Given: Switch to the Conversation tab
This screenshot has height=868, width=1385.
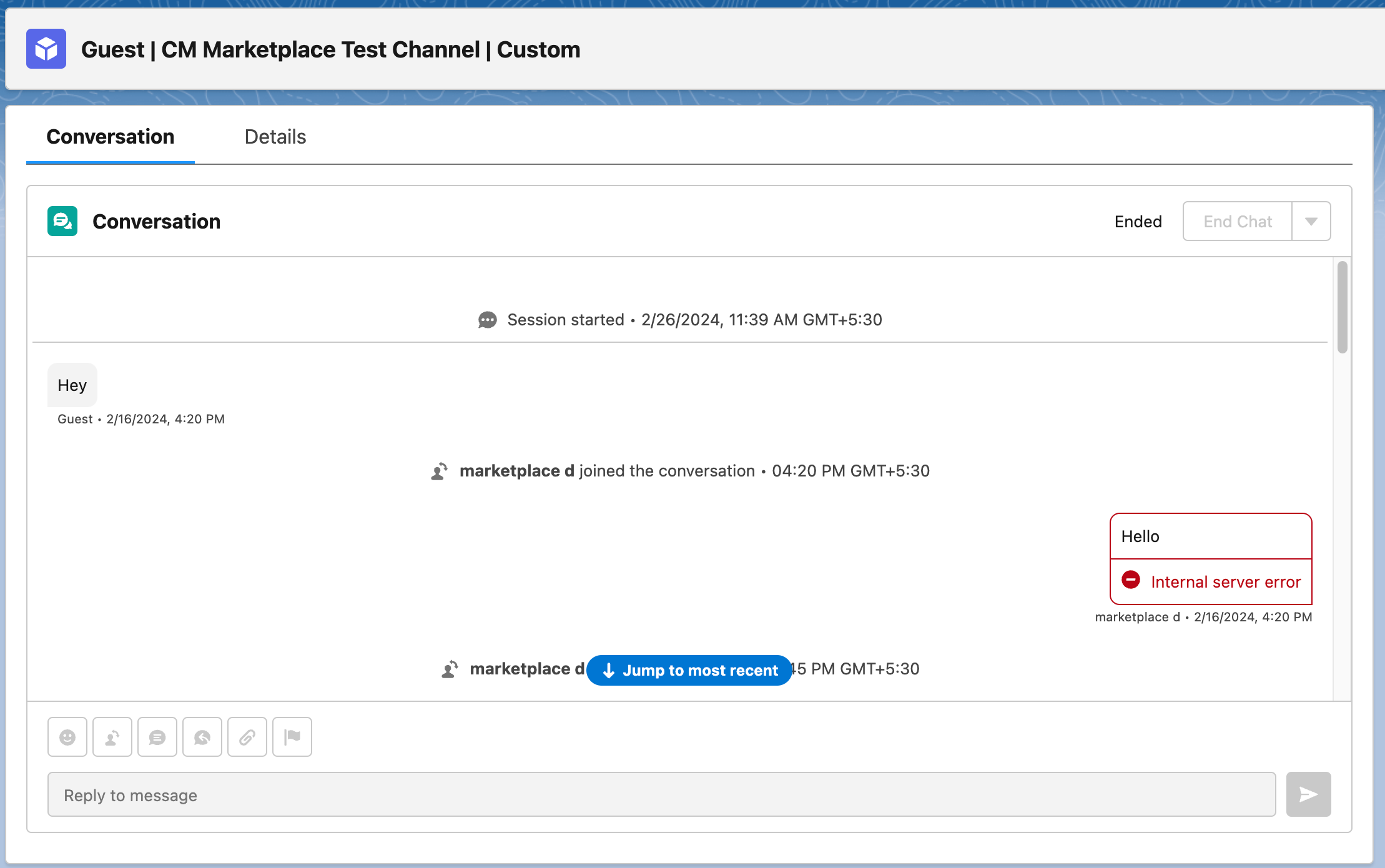Looking at the screenshot, I should click(111, 137).
